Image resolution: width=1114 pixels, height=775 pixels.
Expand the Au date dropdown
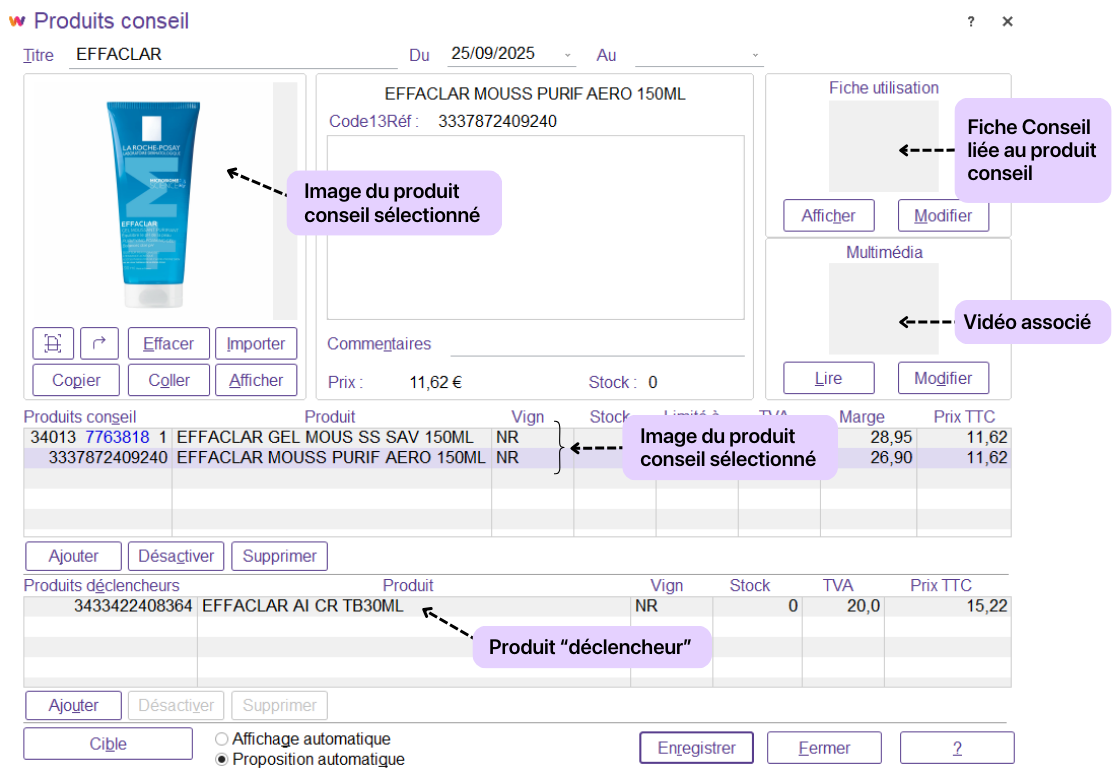coord(755,55)
